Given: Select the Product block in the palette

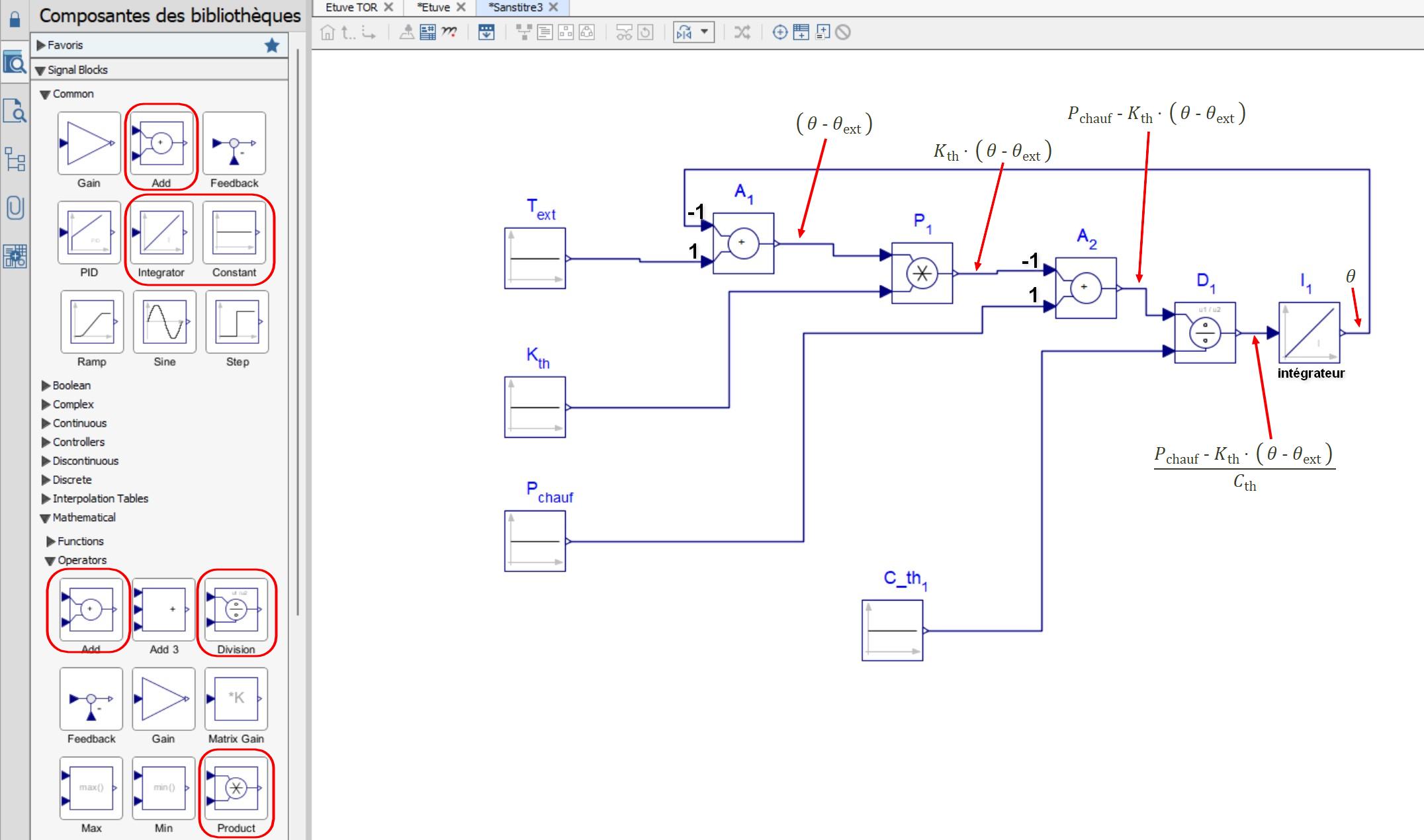Looking at the screenshot, I should coord(236,788).
